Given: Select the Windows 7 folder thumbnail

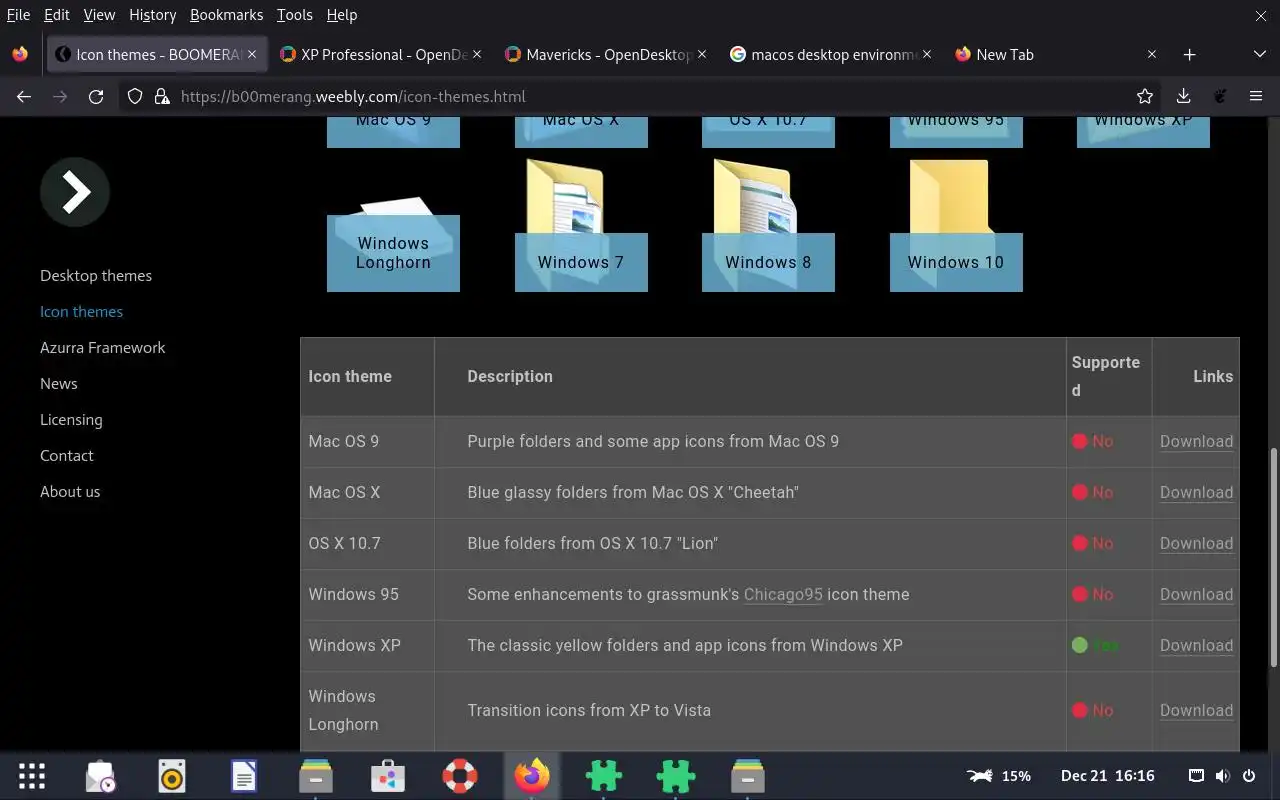Looking at the screenshot, I should pos(581,225).
